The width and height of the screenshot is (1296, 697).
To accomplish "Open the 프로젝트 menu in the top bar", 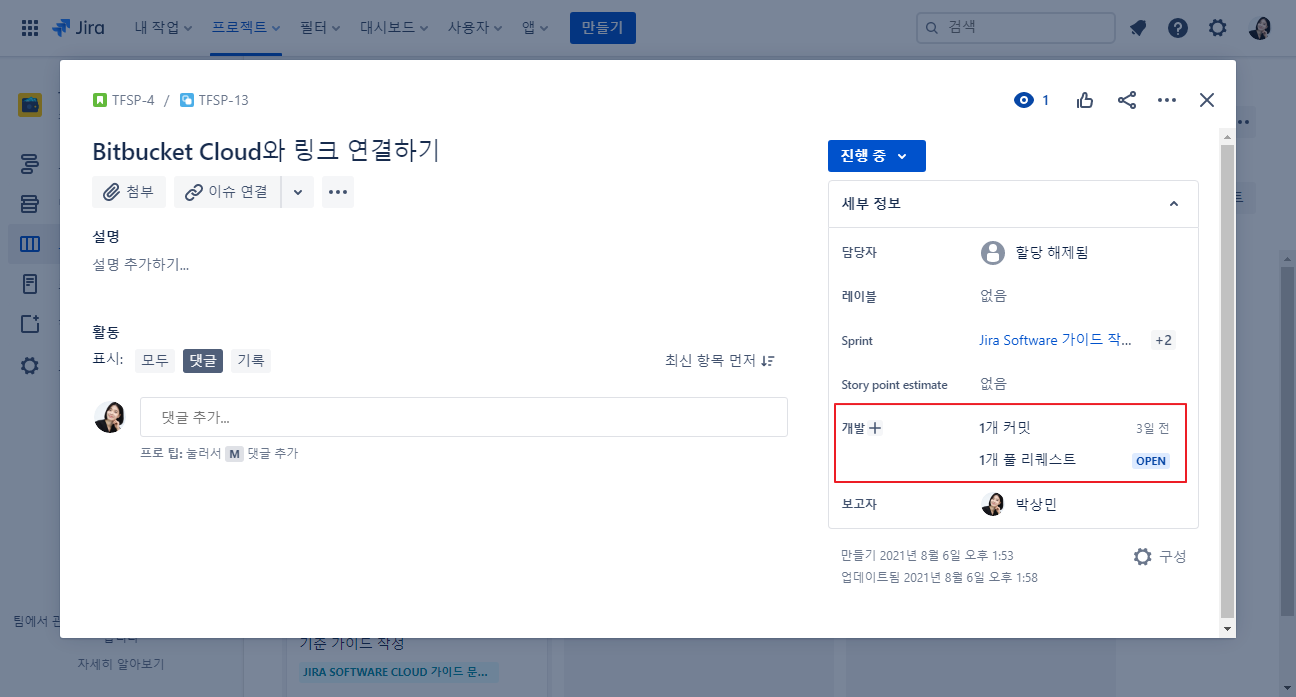I will (246, 28).
